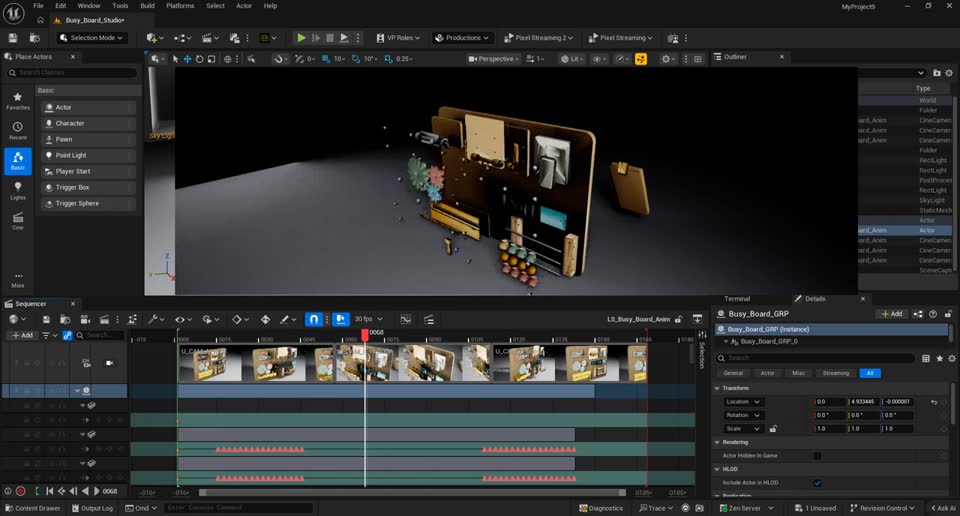
Task: Open viewport settings gear menu
Action: point(668,59)
